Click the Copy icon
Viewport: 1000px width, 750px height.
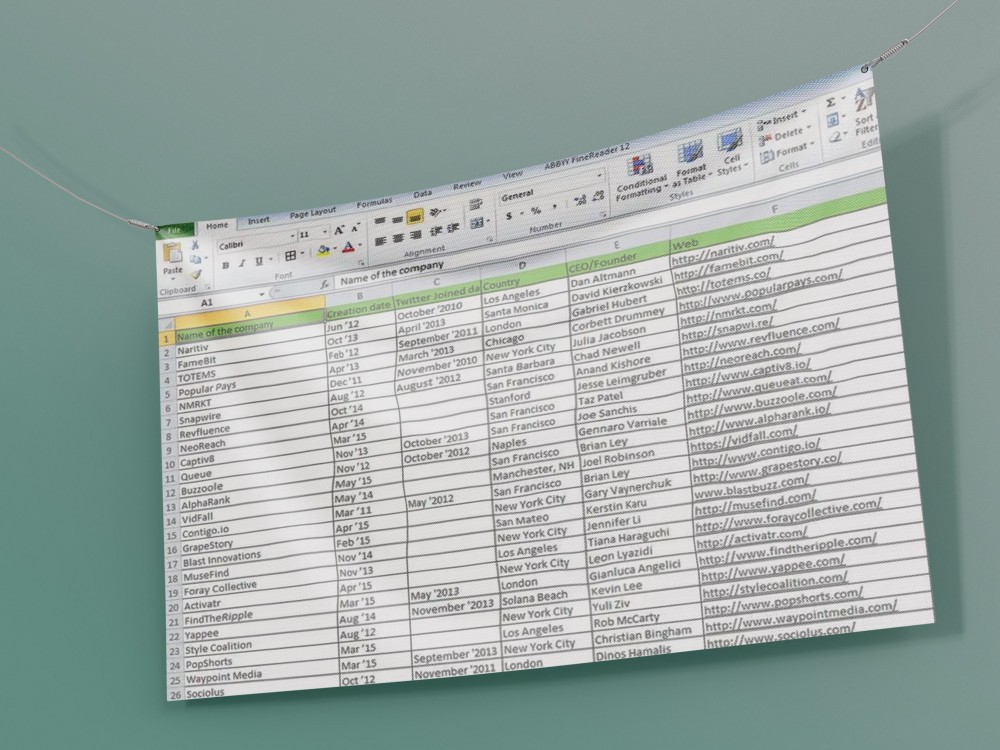click(195, 260)
